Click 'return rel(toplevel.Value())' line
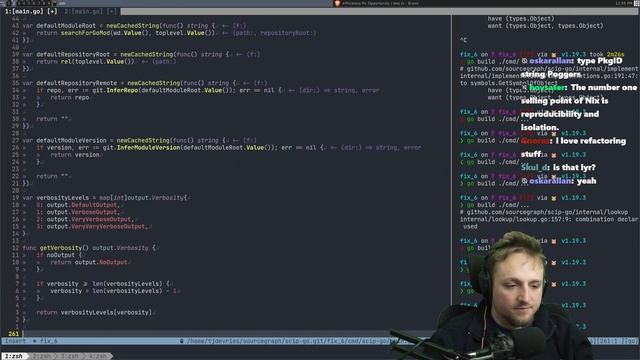The height and width of the screenshot is (360, 640). tap(85, 62)
